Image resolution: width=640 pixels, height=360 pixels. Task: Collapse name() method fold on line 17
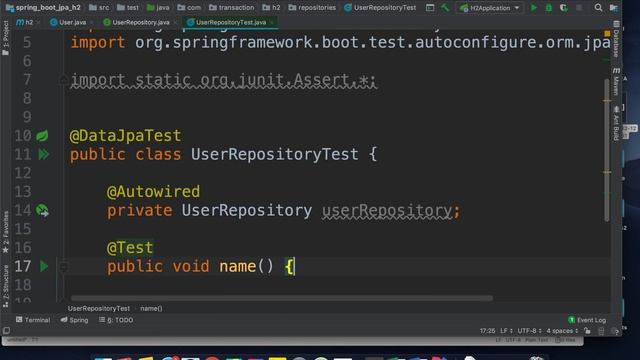[x=63, y=267]
